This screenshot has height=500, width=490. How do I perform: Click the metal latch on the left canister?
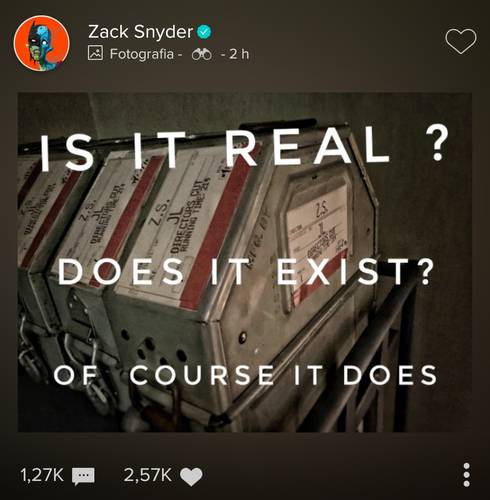[x=30, y=347]
